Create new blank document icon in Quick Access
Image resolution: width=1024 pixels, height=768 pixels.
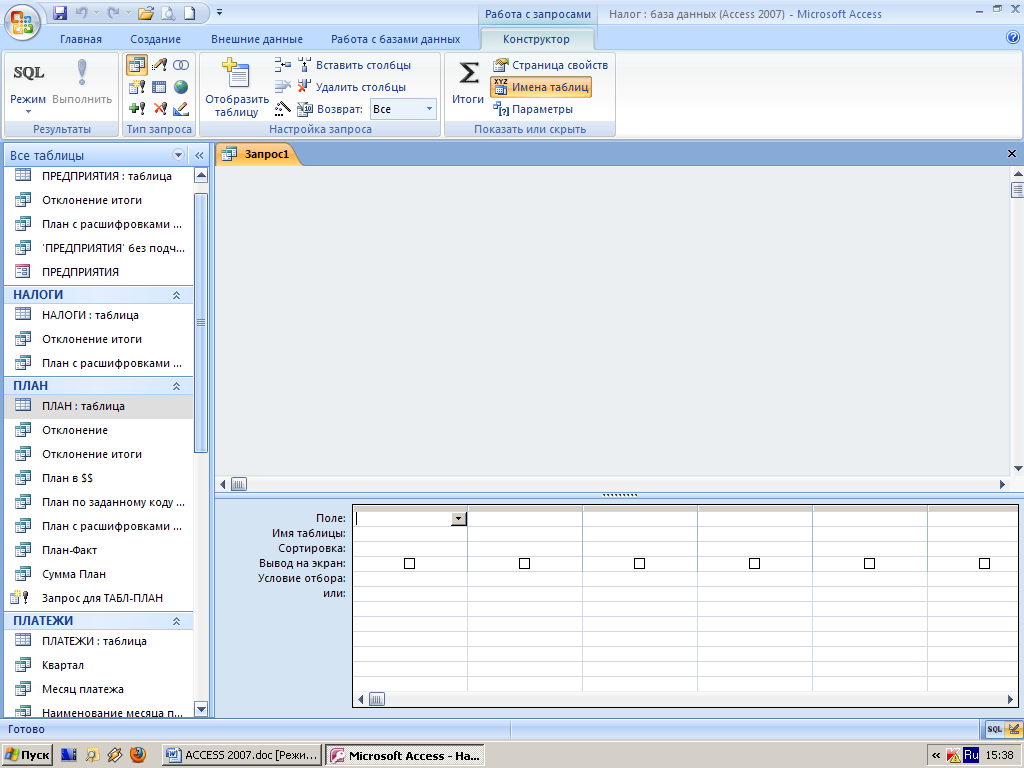tap(189, 12)
